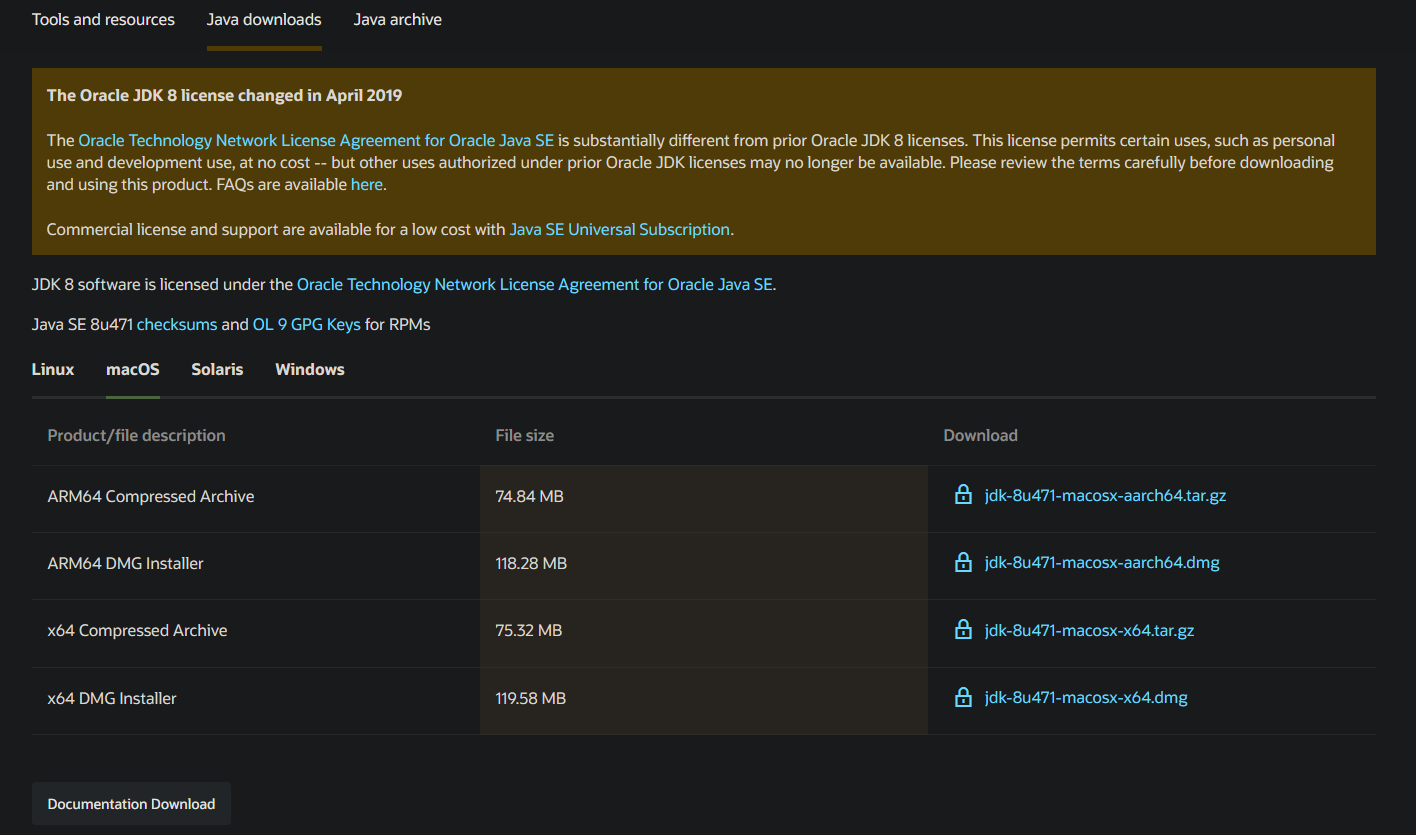The width and height of the screenshot is (1416, 835).
Task: Click the lock icon beside jdk-8u471-macosx-x64.tar.gz
Action: (x=963, y=630)
